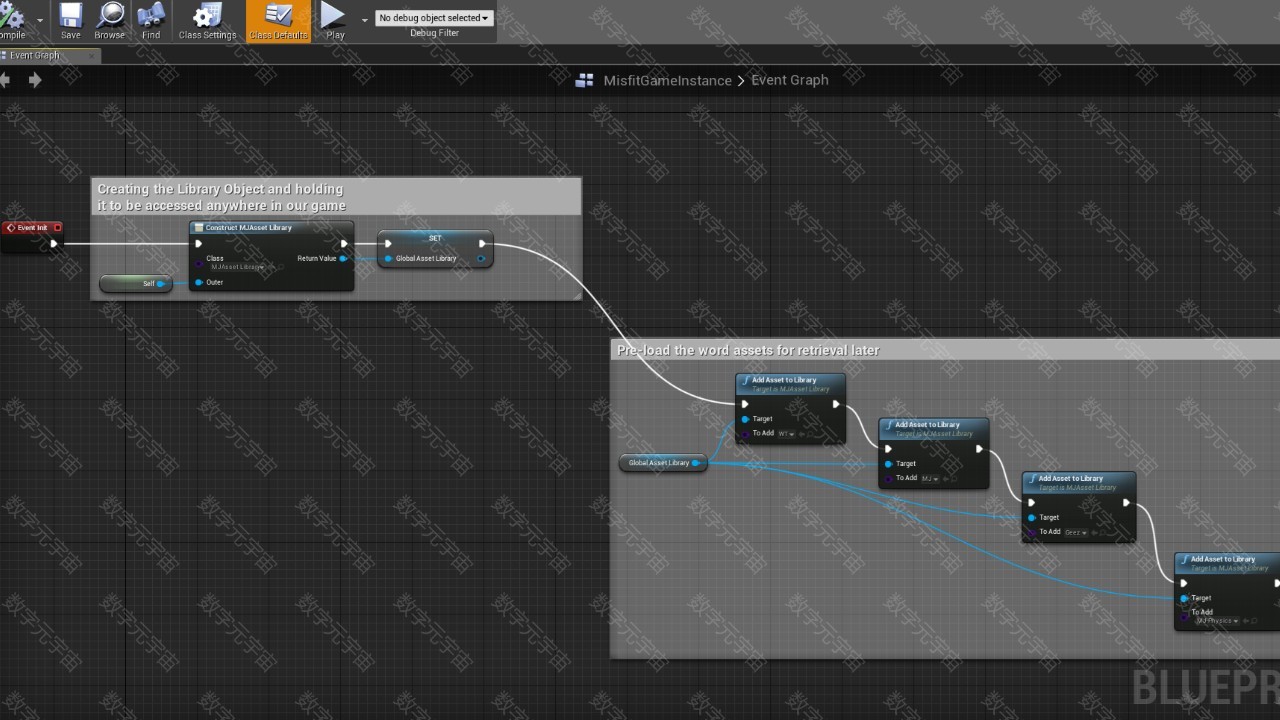Open the debug object selector dropdown
Viewport: 1280px width, 720px height.
434,18
